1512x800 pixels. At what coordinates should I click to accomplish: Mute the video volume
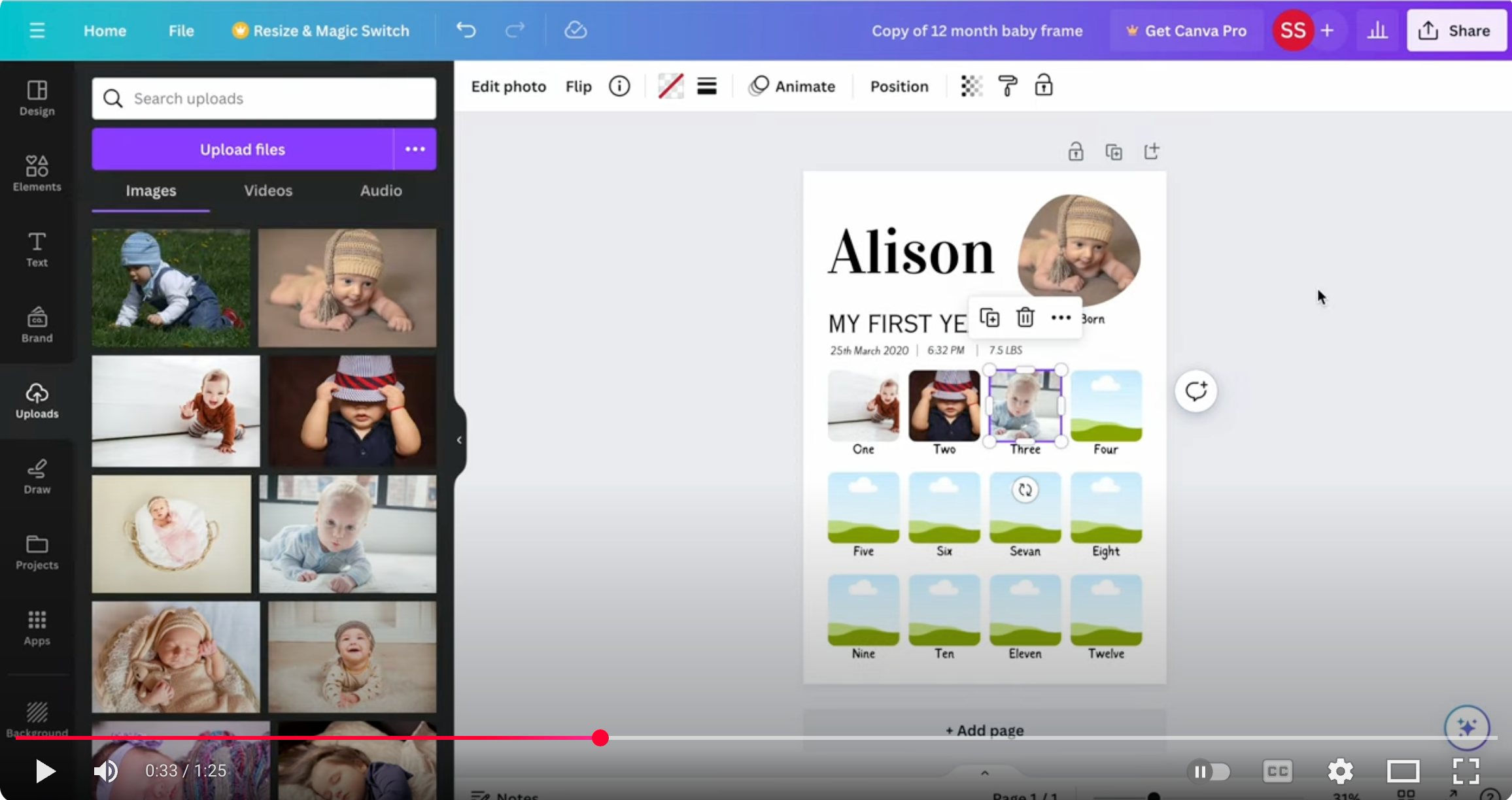[x=105, y=771]
